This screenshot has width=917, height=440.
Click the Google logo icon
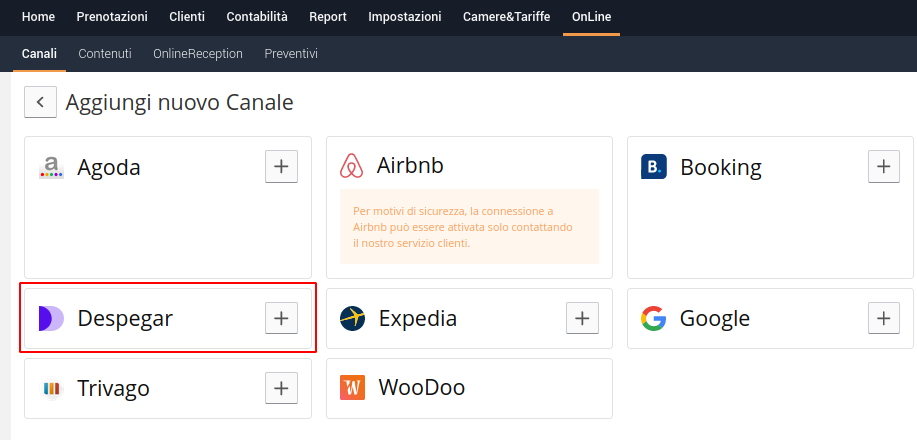click(653, 318)
